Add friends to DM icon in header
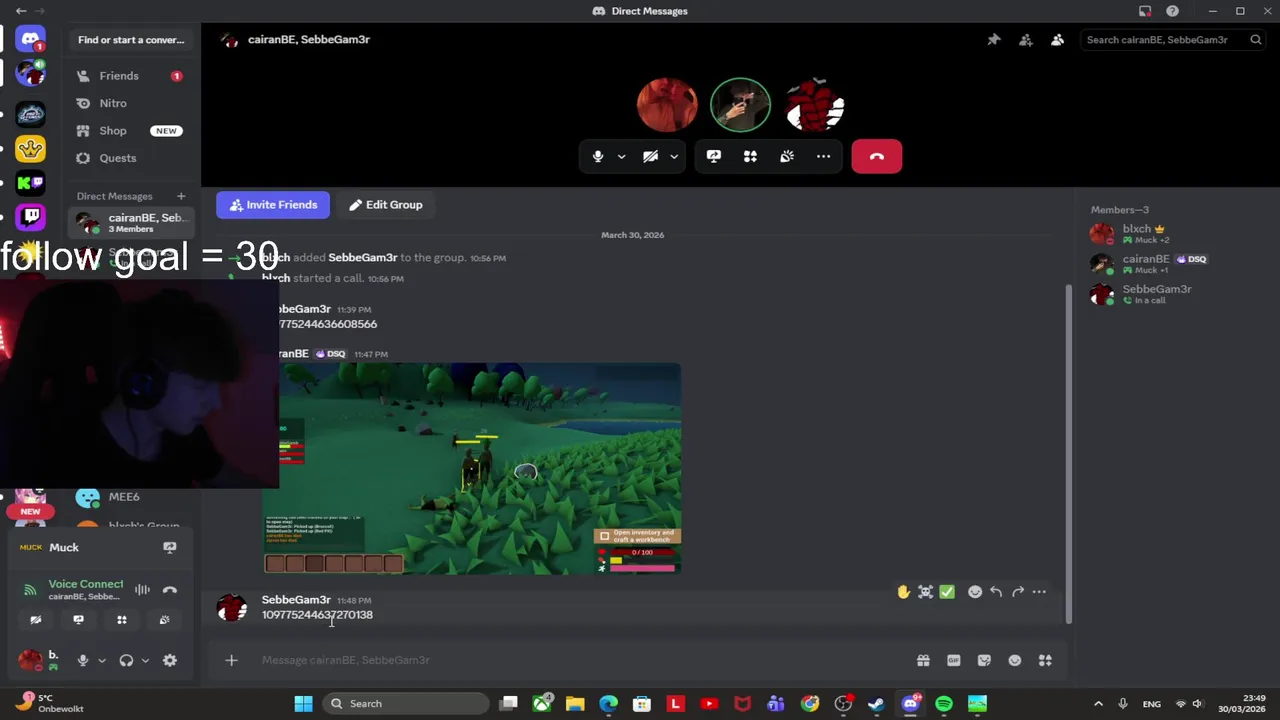 tap(1025, 40)
